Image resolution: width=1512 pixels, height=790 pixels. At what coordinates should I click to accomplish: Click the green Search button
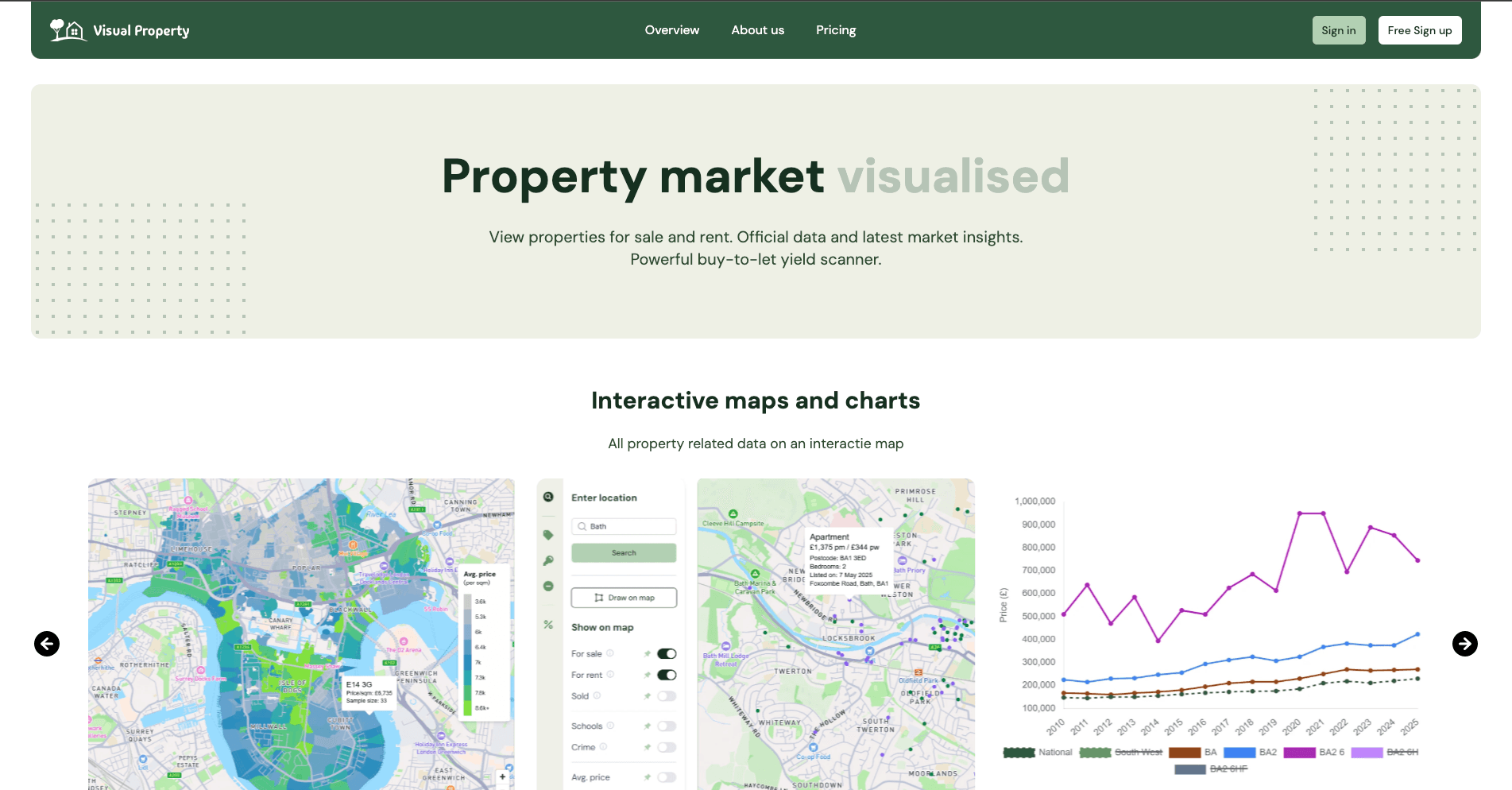coord(624,552)
